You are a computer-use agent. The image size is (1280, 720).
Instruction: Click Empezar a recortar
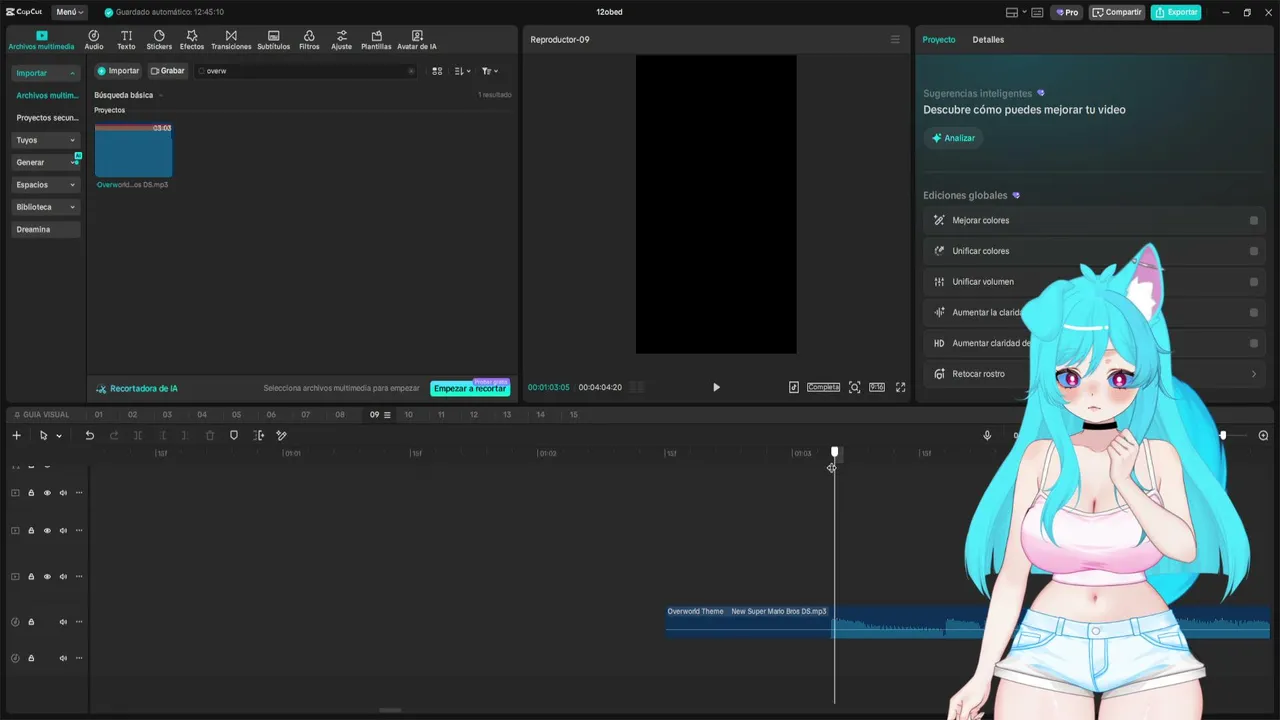click(470, 388)
